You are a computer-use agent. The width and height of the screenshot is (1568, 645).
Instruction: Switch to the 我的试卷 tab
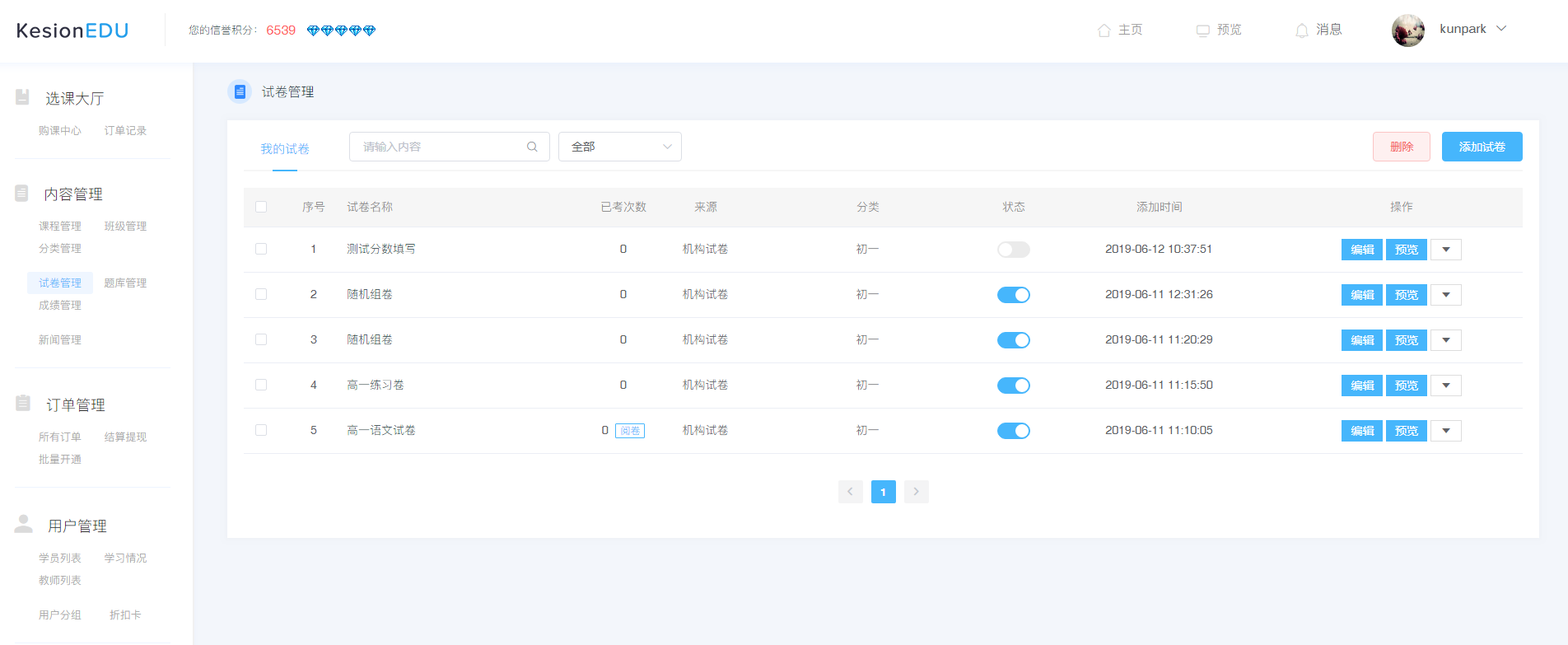tap(285, 149)
